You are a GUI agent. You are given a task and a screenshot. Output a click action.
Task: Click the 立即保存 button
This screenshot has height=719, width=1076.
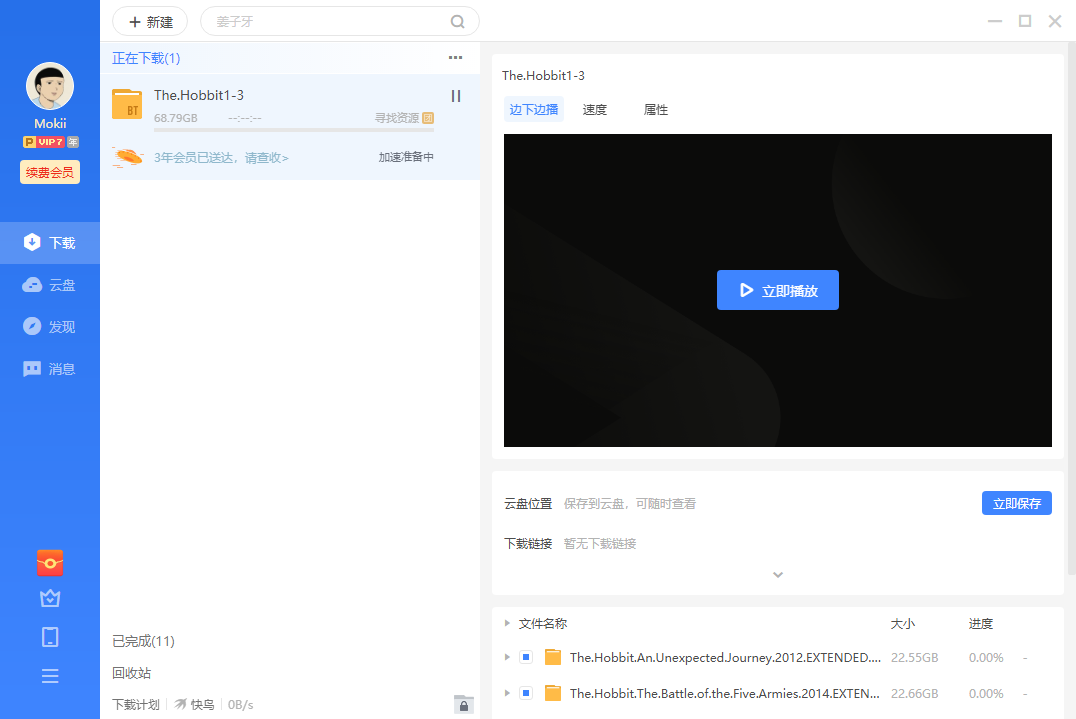click(1016, 503)
